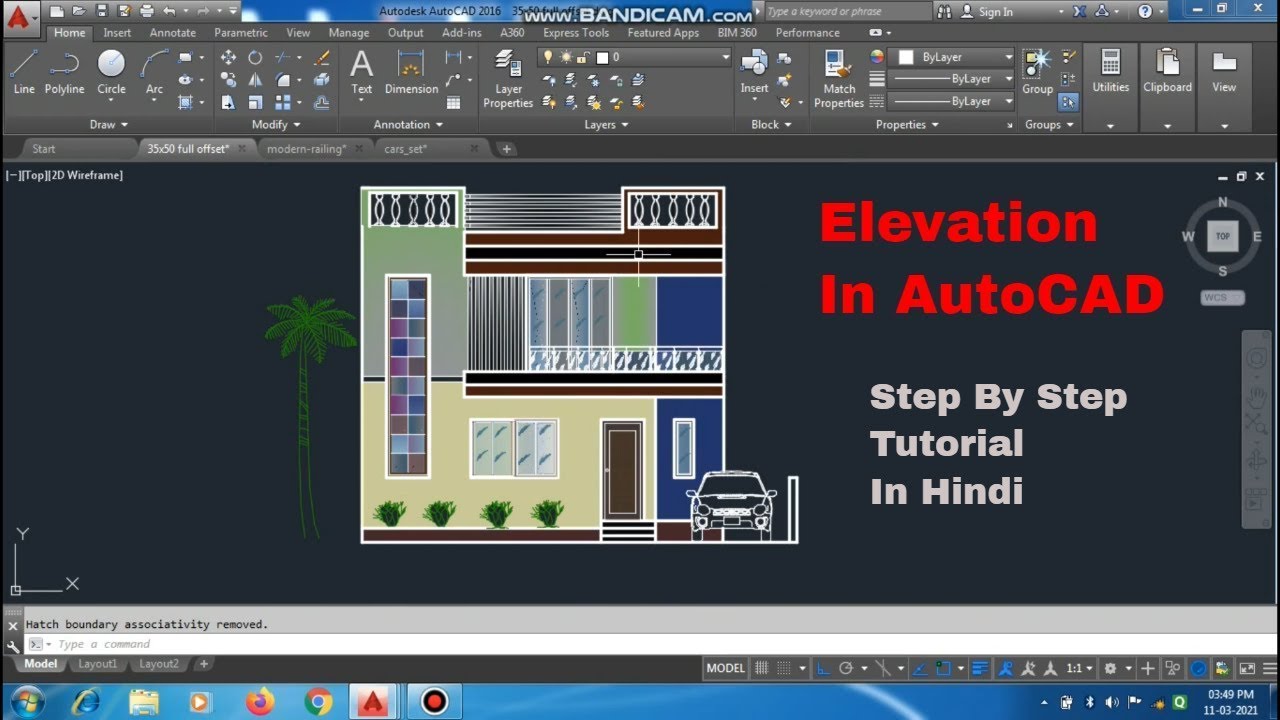Select the Line drawing tool
This screenshot has width=1280, height=720.
point(24,70)
